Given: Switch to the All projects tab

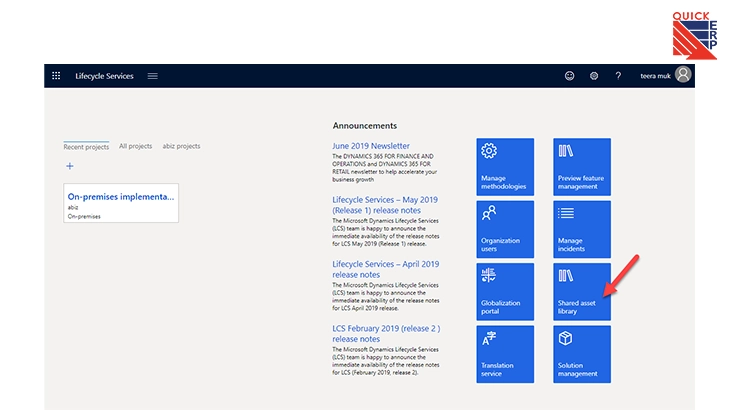Looking at the screenshot, I should click(x=135, y=146).
